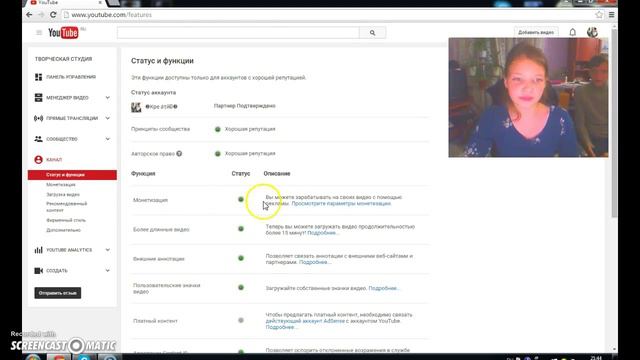The width and height of the screenshot is (640, 360).
Task: Open Создать camera icon in sidebar
Action: [38, 271]
